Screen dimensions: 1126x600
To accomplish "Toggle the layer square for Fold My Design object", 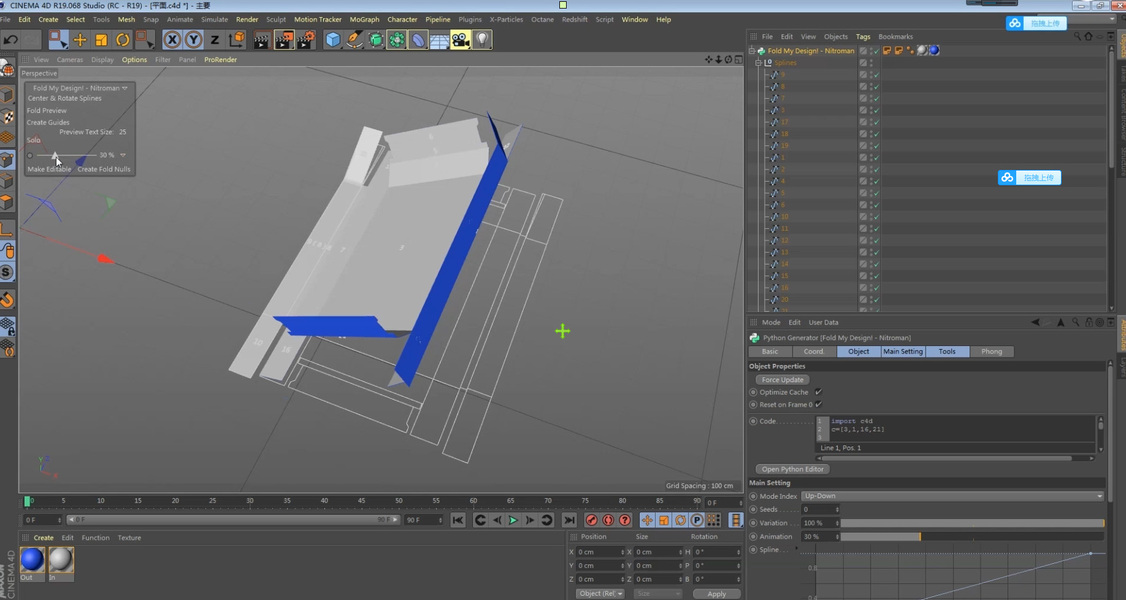I will point(863,51).
